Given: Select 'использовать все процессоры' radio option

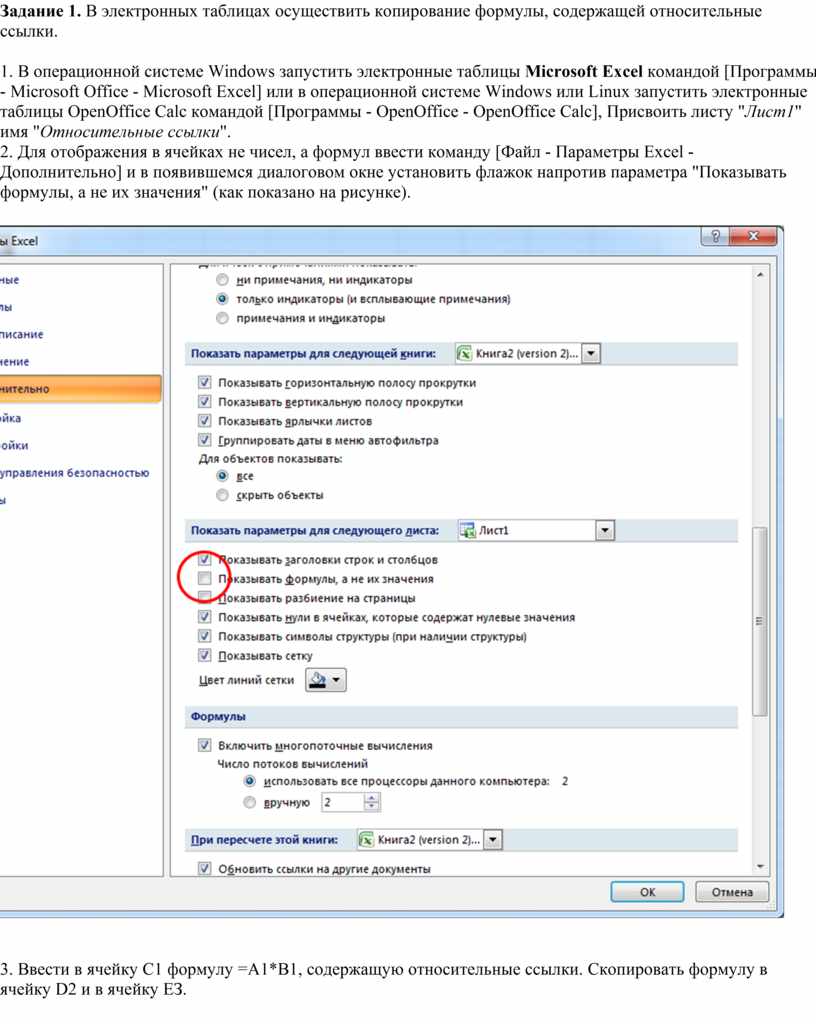Looking at the screenshot, I should [249, 781].
